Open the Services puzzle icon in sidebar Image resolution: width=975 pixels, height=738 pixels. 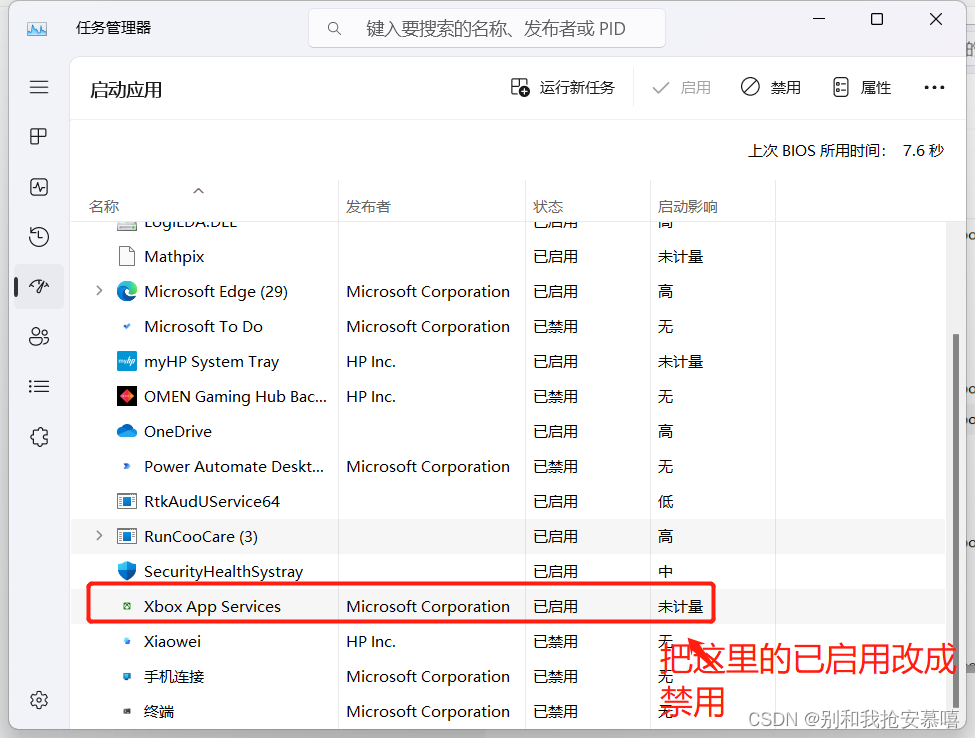pyautogui.click(x=39, y=437)
